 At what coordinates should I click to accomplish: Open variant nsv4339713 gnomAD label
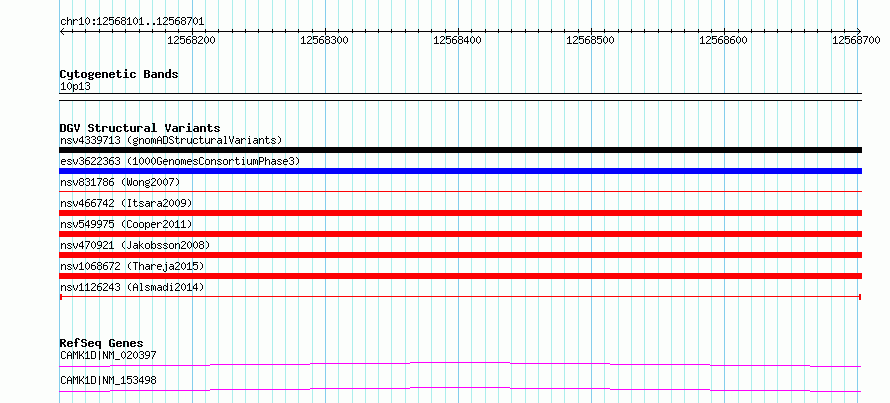click(171, 140)
